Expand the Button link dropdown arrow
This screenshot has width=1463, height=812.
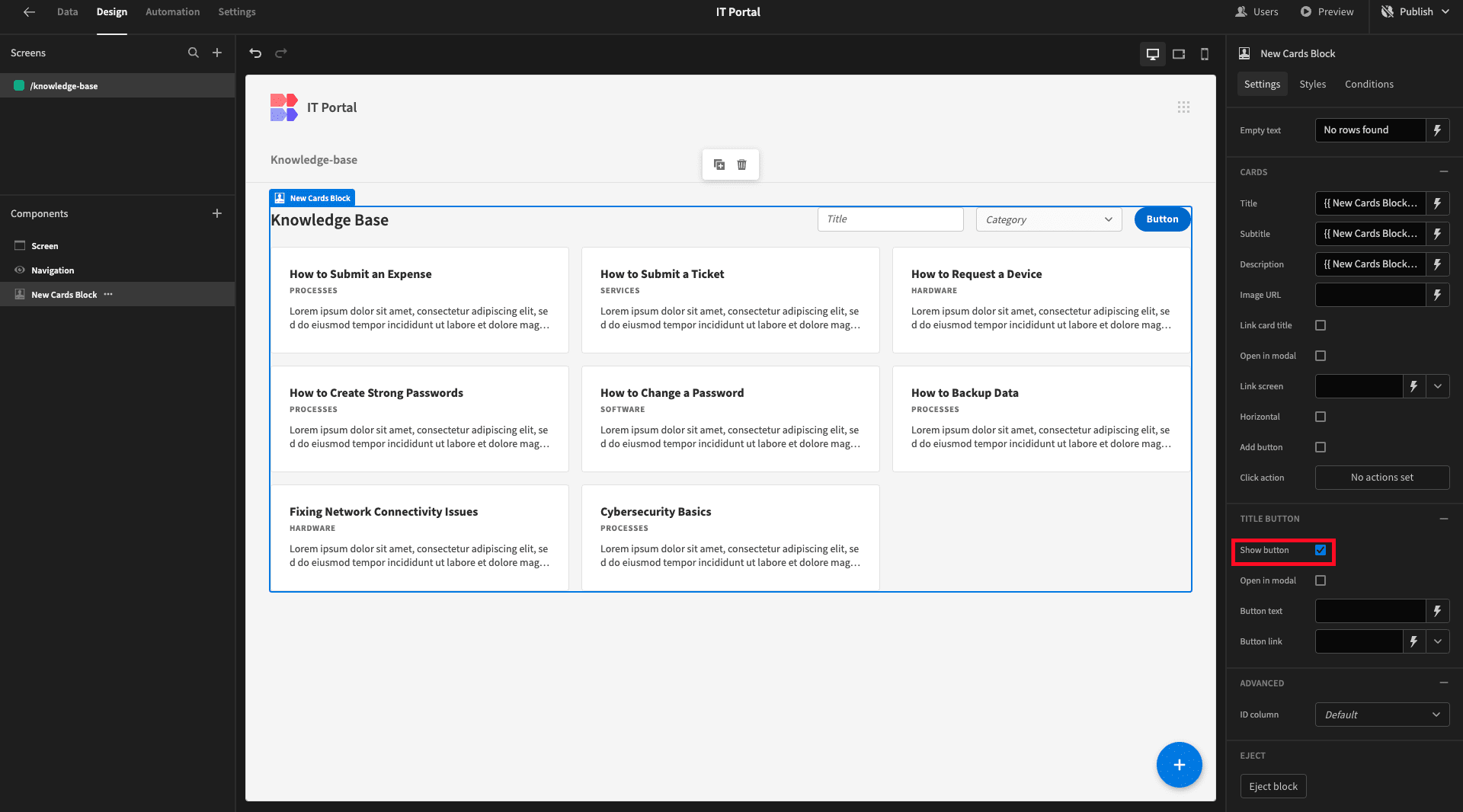(1438, 641)
